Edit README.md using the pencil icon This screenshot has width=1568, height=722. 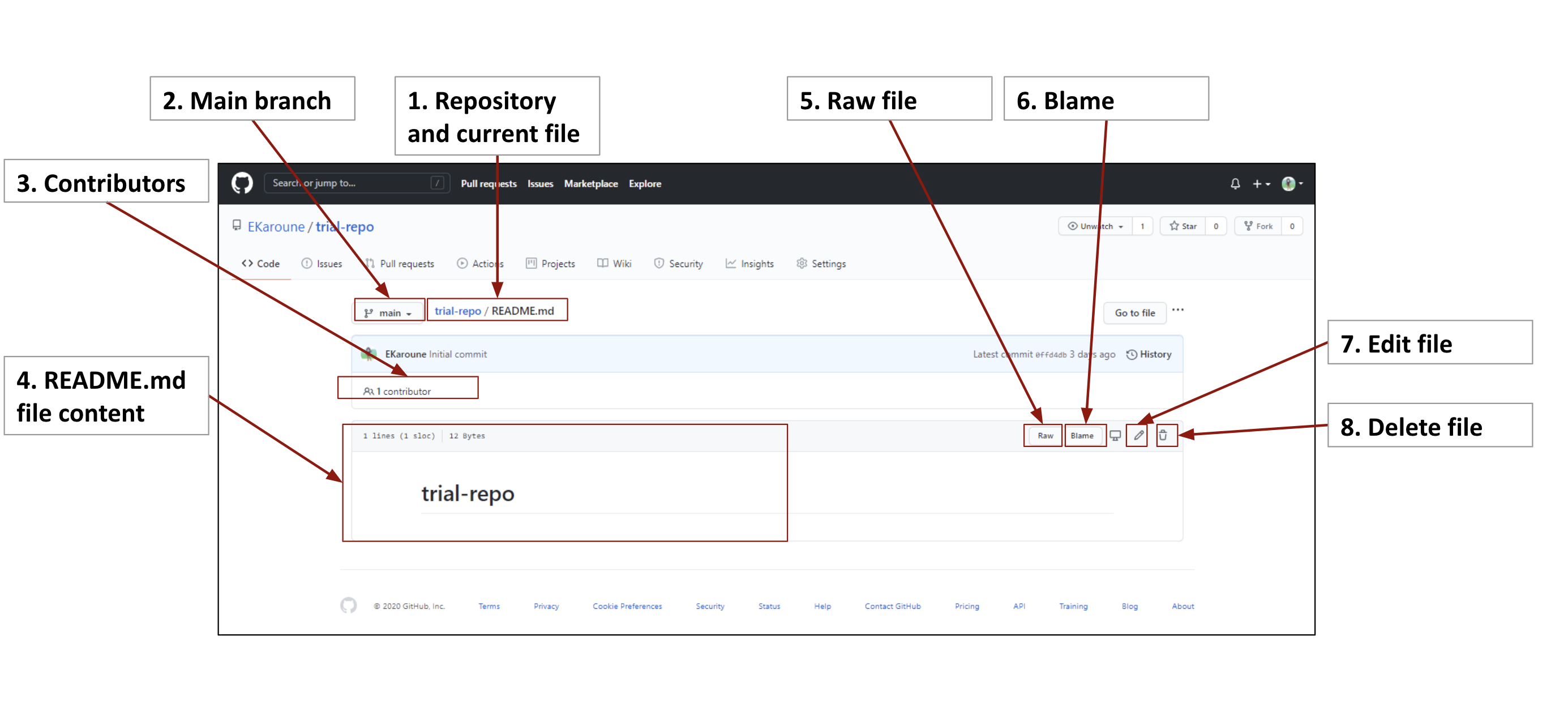1138,436
